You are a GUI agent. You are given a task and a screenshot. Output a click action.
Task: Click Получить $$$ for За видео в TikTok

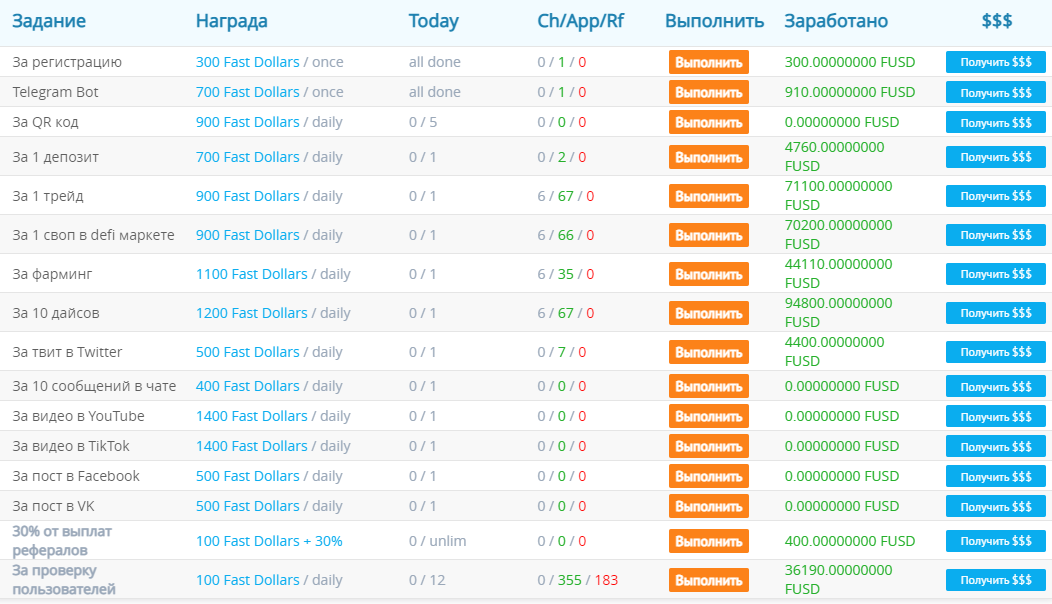[x=996, y=446]
